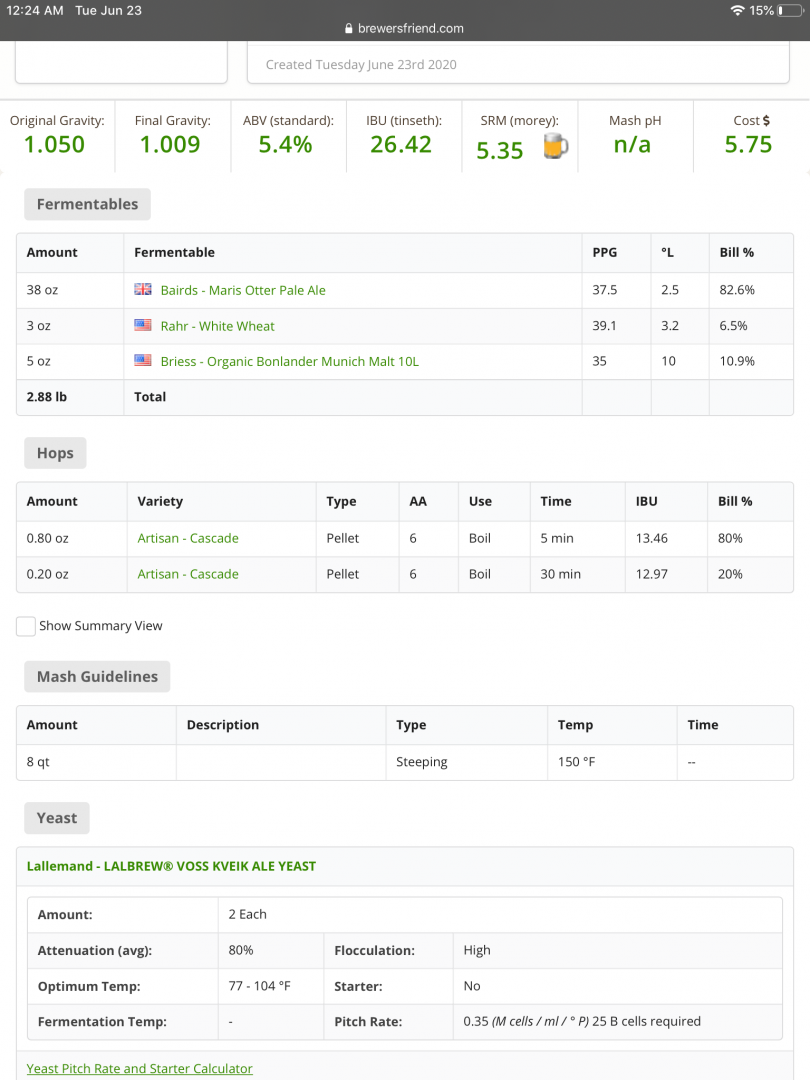Tap the lock icon in address bar
This screenshot has width=810, height=1080.
click(x=349, y=29)
